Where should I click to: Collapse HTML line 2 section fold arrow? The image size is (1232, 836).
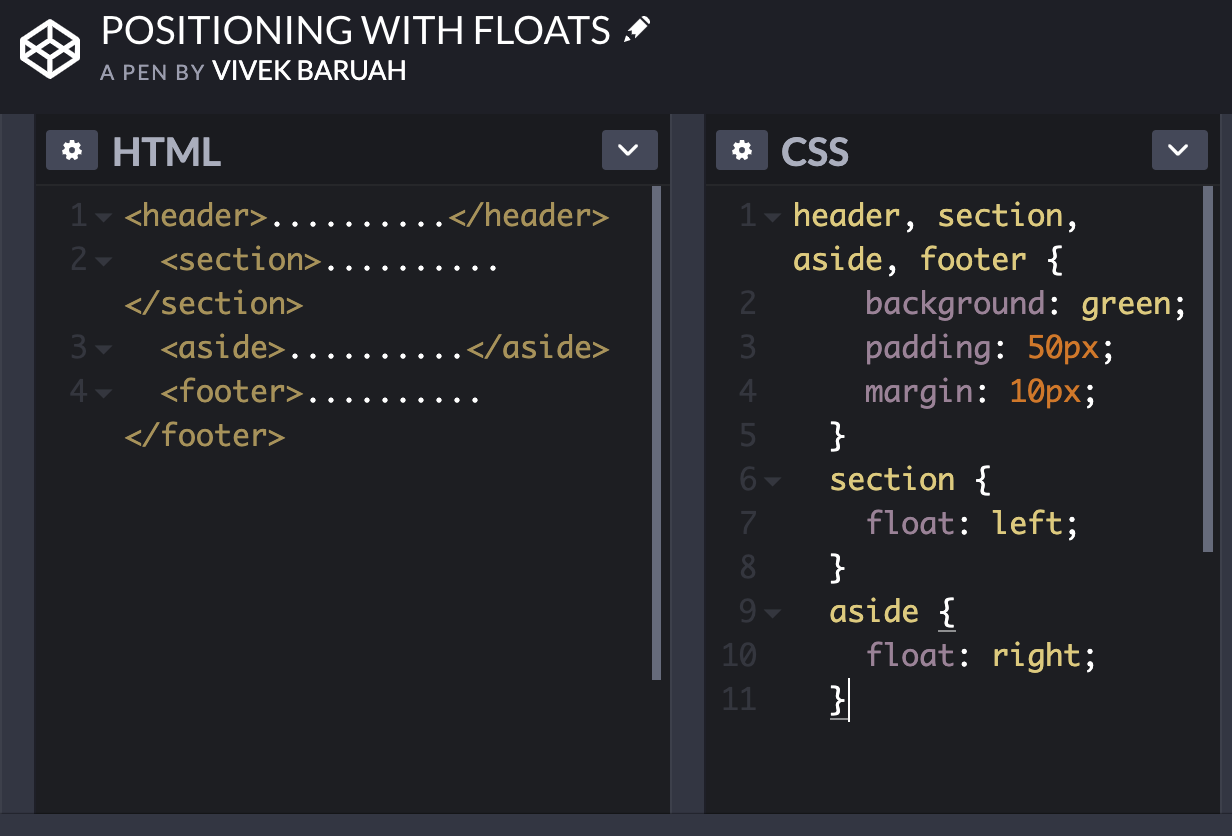pyautogui.click(x=104, y=261)
